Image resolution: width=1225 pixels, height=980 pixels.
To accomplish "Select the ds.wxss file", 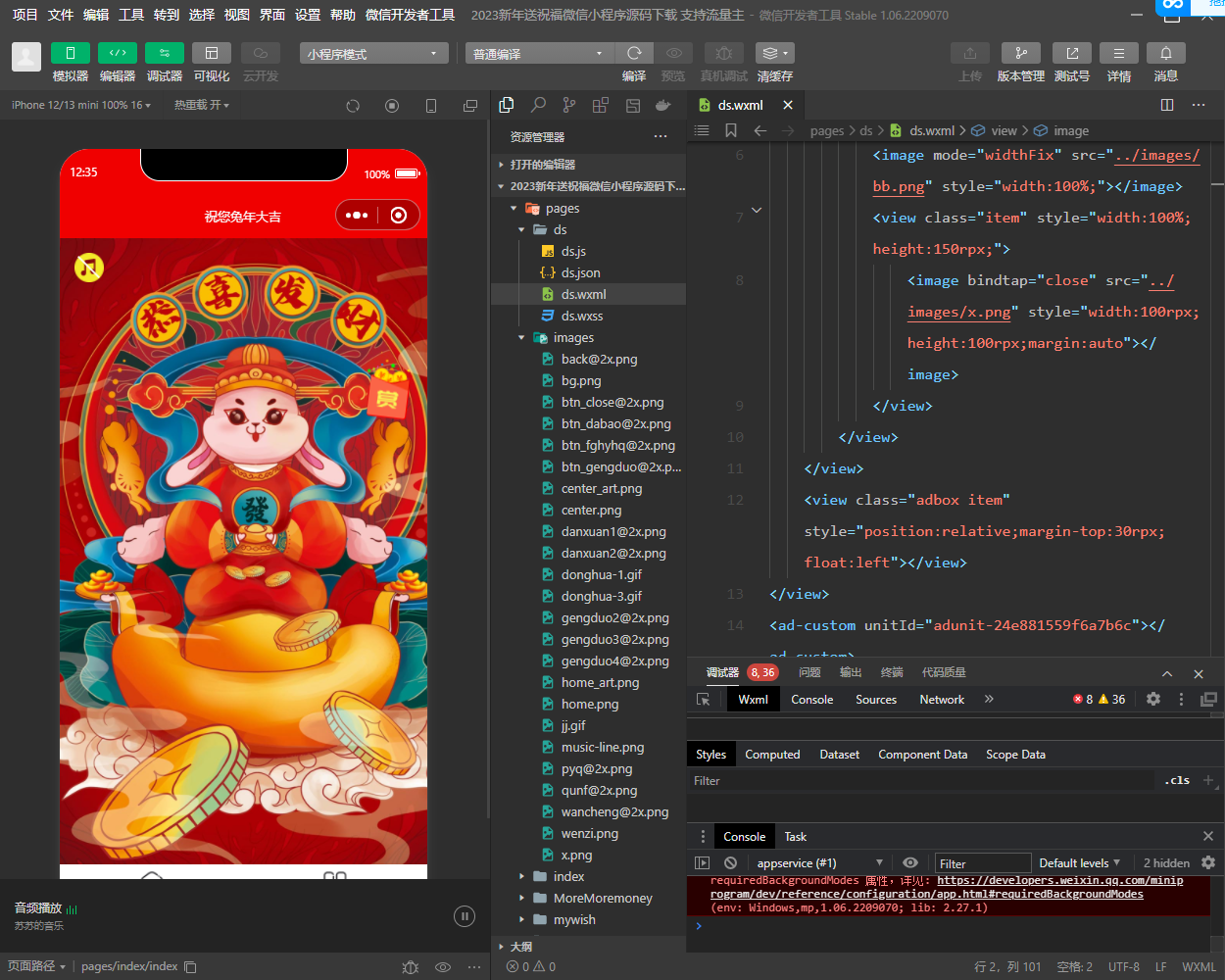I will [581, 316].
